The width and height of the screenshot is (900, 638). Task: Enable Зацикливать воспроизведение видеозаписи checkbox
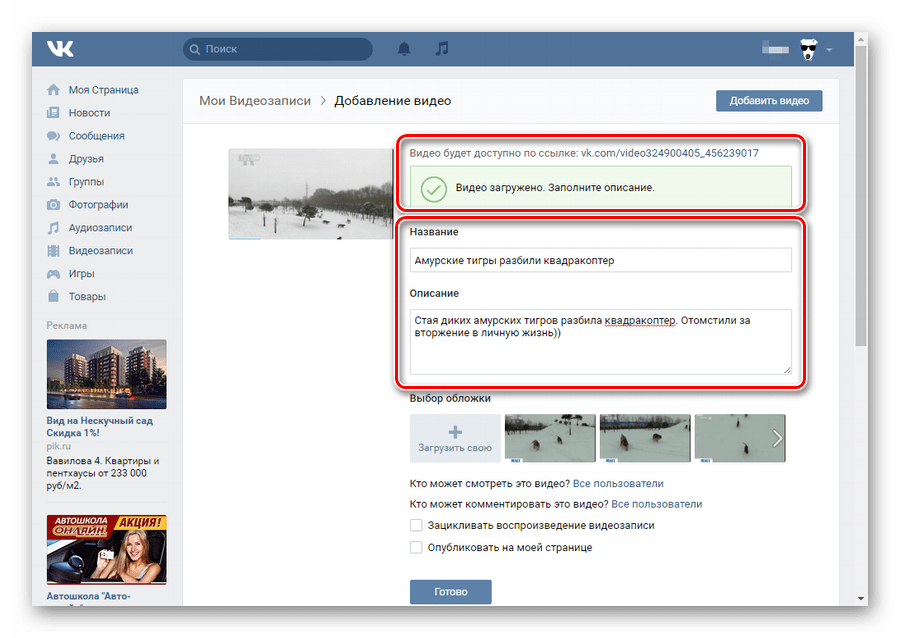coord(416,525)
